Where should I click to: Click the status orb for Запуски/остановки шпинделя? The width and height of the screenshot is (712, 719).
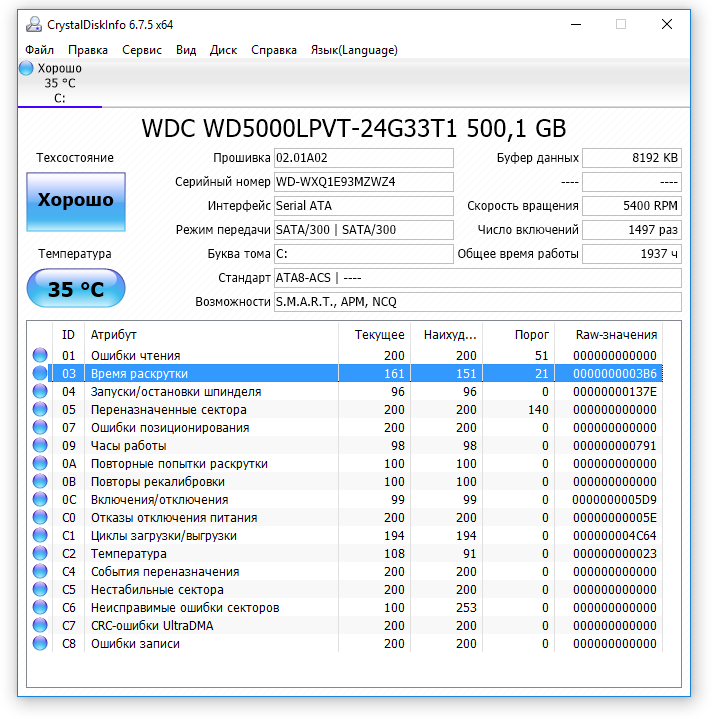40,391
